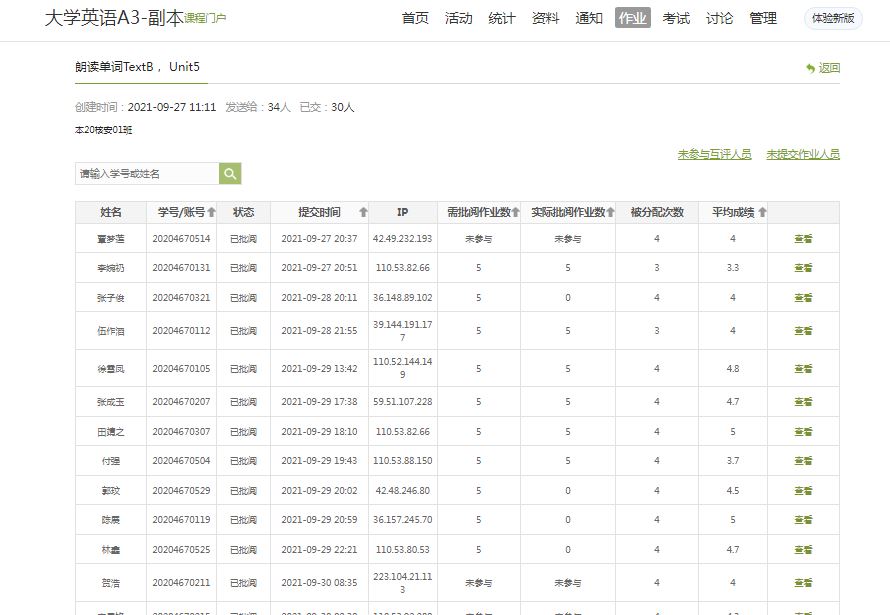View submission for student 20204670112
Viewport: 890px width, 615px height.
click(x=803, y=331)
